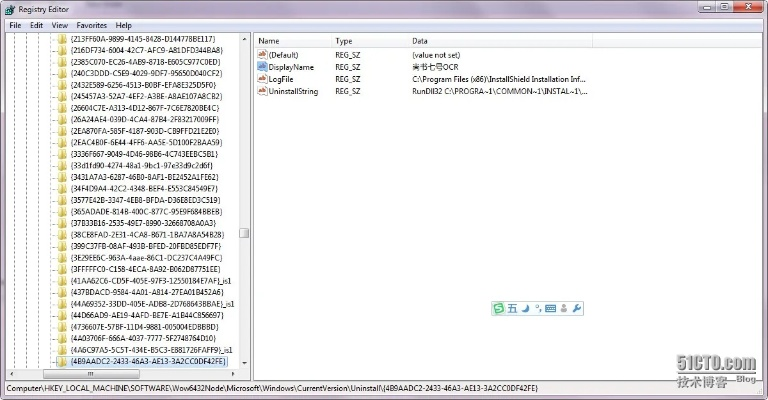Viewport: 768px width, 400px height.
Task: Click the DisplayName string value icon
Action: (x=262, y=66)
